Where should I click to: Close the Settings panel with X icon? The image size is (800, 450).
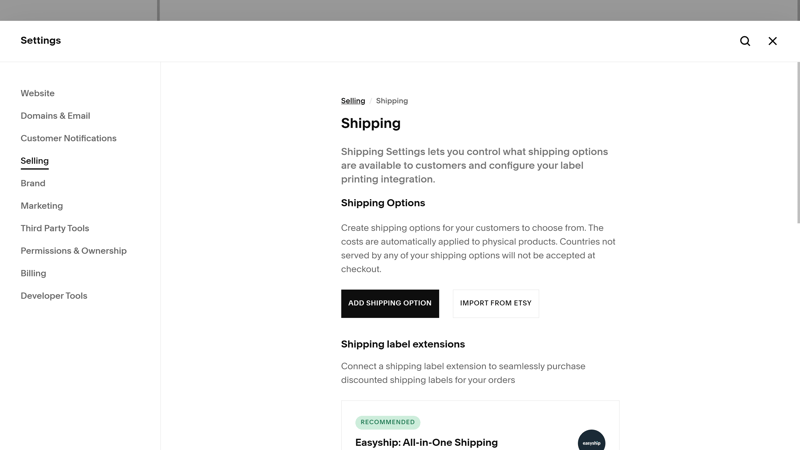pyautogui.click(x=772, y=41)
